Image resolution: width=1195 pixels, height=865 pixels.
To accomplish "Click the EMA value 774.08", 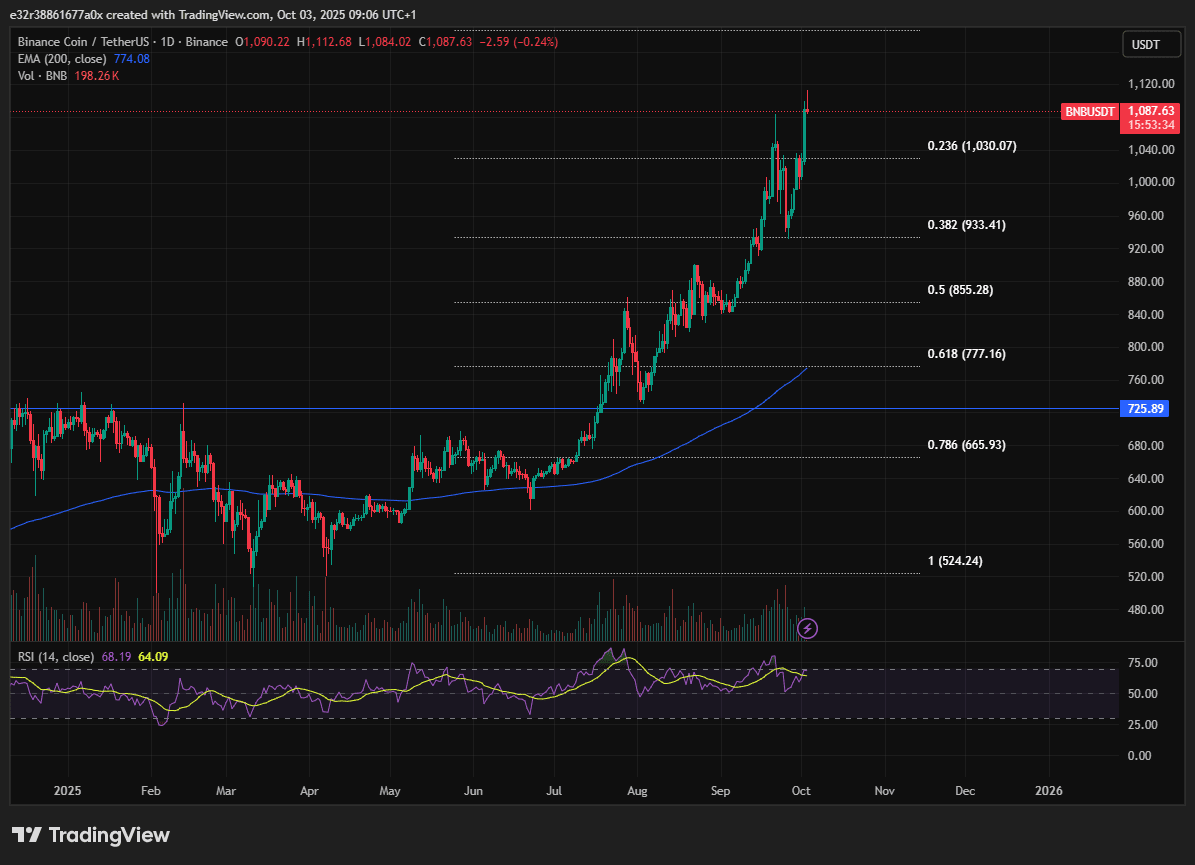I will 131,59.
